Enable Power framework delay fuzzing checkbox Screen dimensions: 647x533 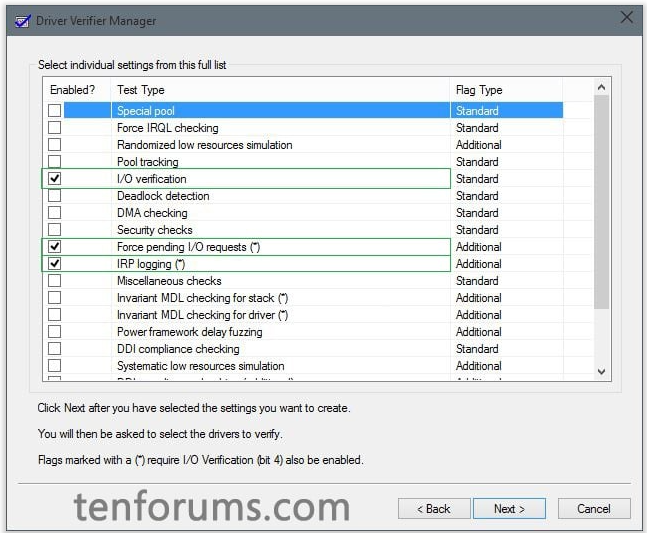[54, 332]
